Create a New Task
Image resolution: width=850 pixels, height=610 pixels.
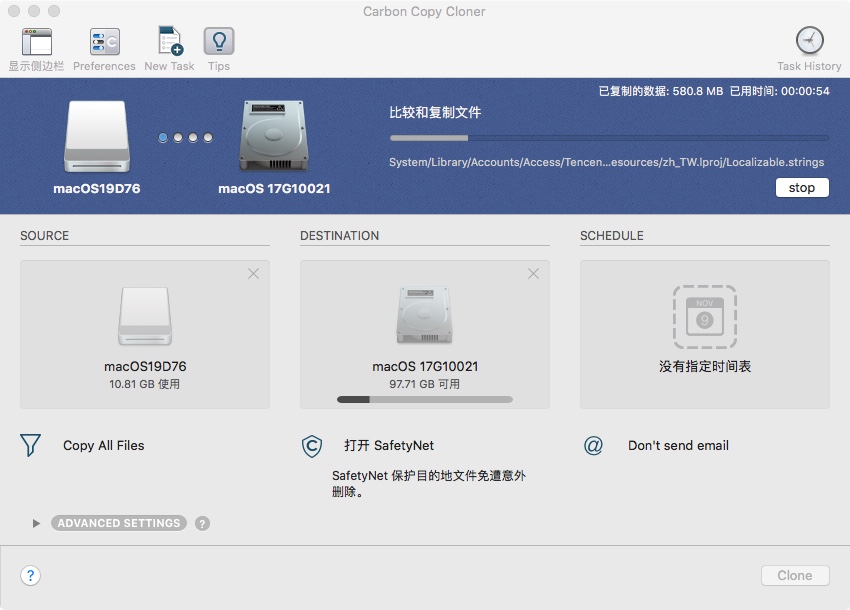(x=169, y=42)
